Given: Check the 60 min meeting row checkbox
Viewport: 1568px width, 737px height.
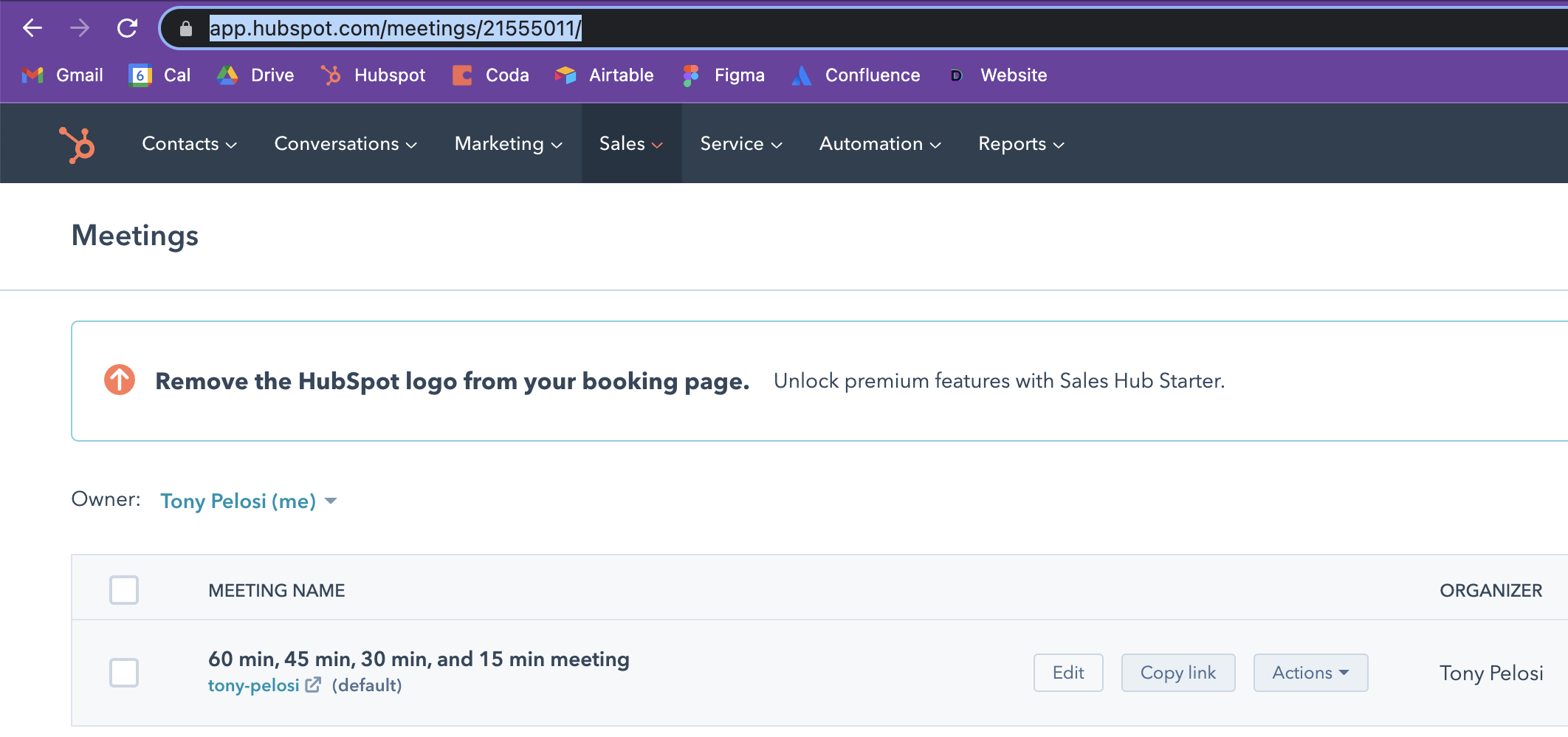Looking at the screenshot, I should click(124, 673).
